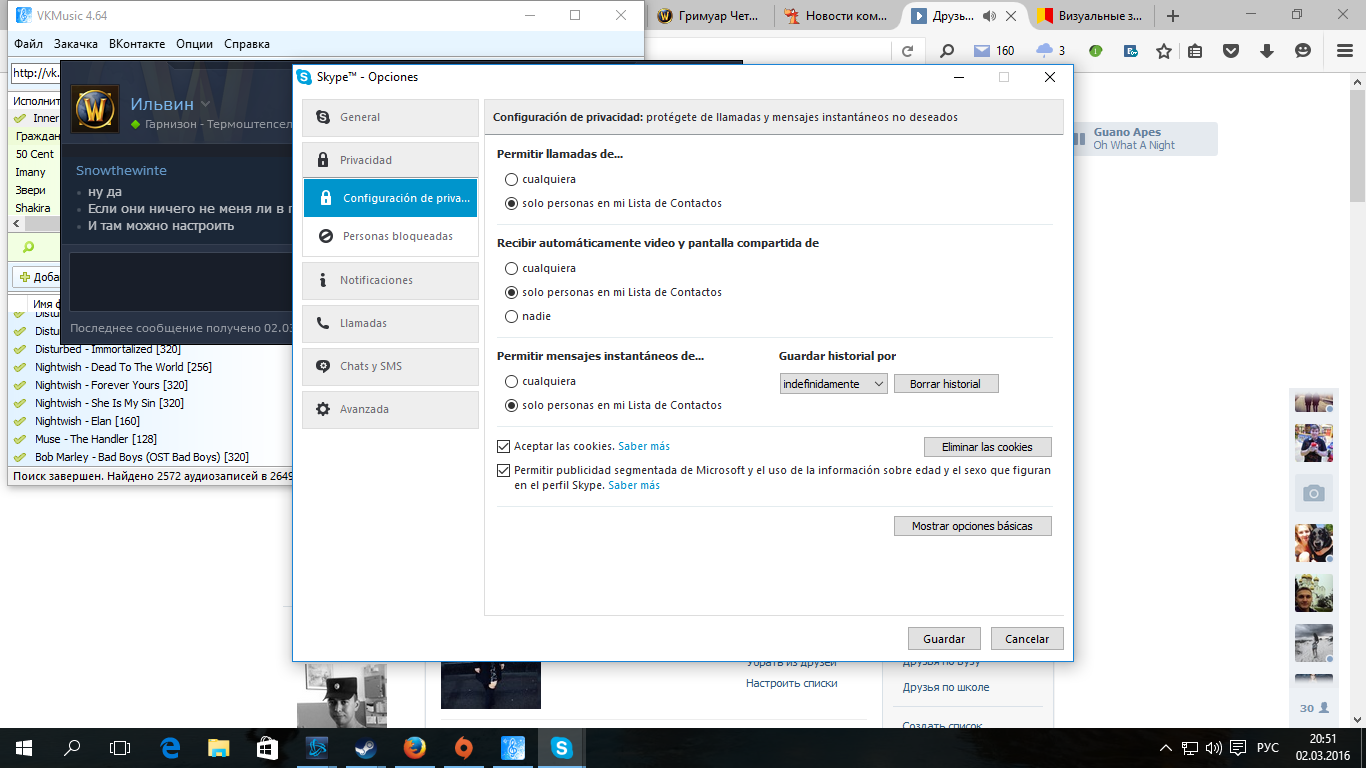1366x768 pixels.
Task: Toggle Microsoft targeted advertising checkbox
Action: [504, 470]
